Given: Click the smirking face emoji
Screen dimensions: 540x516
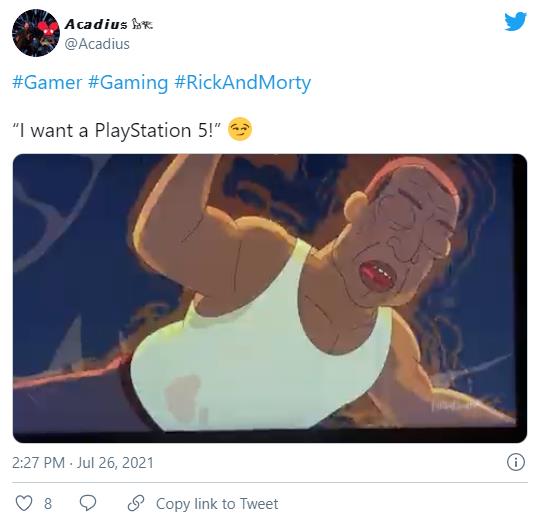Looking at the screenshot, I should tap(240, 129).
